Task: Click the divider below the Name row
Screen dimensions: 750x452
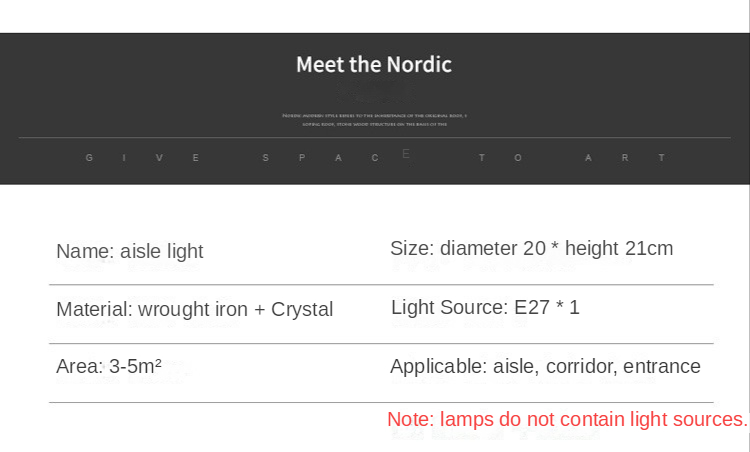Action: point(381,285)
